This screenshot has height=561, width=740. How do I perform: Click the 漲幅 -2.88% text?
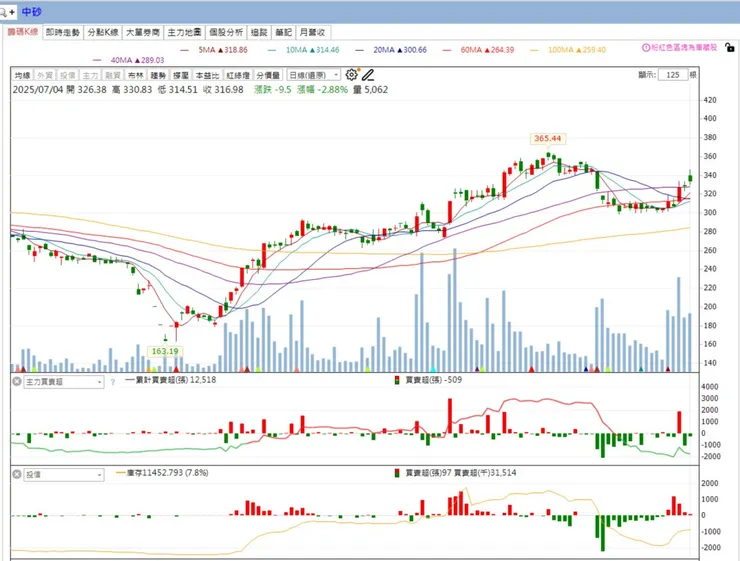(x=322, y=90)
